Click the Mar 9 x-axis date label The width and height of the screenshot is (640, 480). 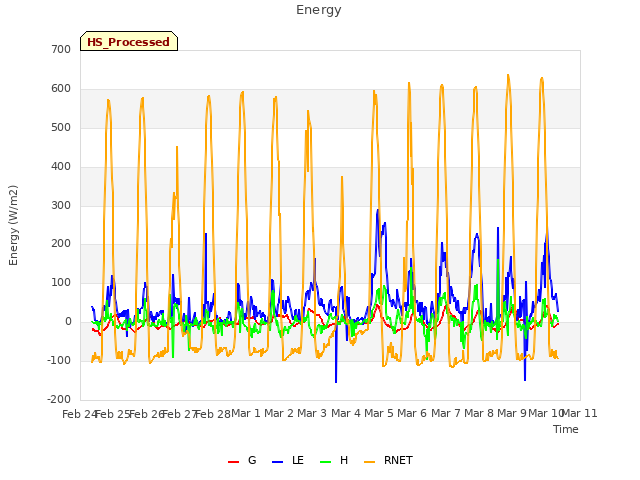coord(512,413)
